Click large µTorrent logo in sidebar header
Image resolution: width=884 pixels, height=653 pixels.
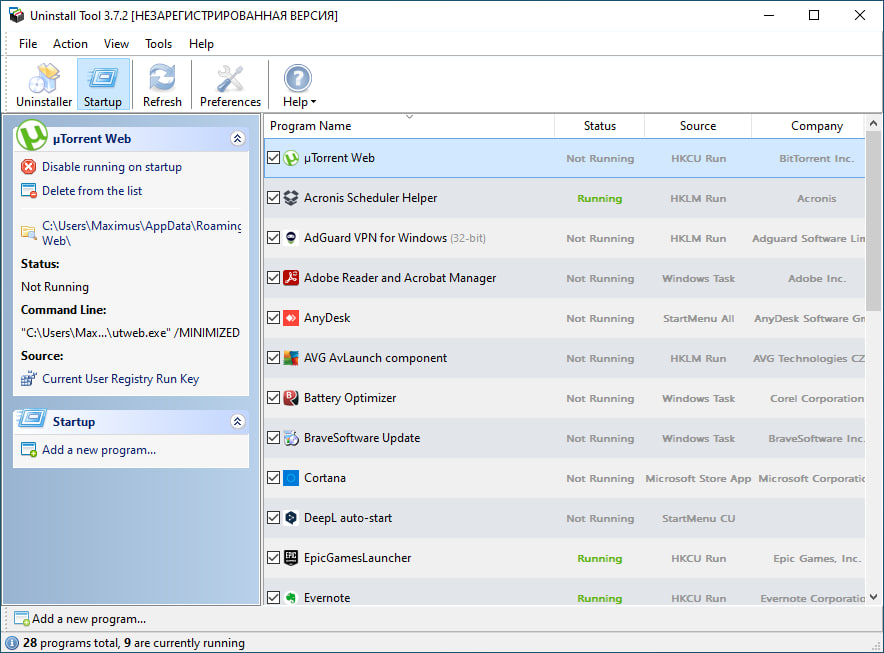32,135
